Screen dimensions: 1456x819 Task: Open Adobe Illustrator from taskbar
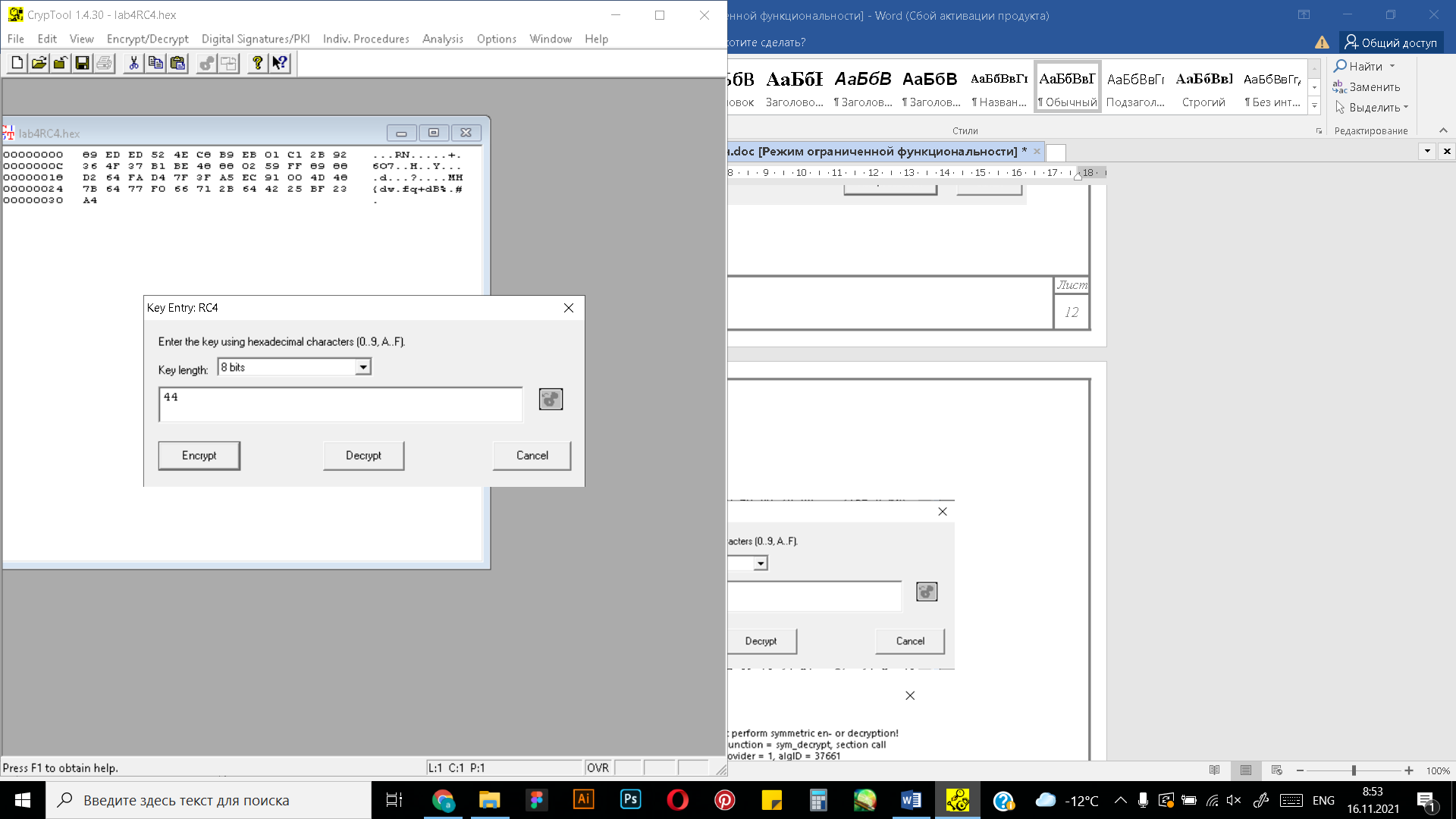coord(584,800)
